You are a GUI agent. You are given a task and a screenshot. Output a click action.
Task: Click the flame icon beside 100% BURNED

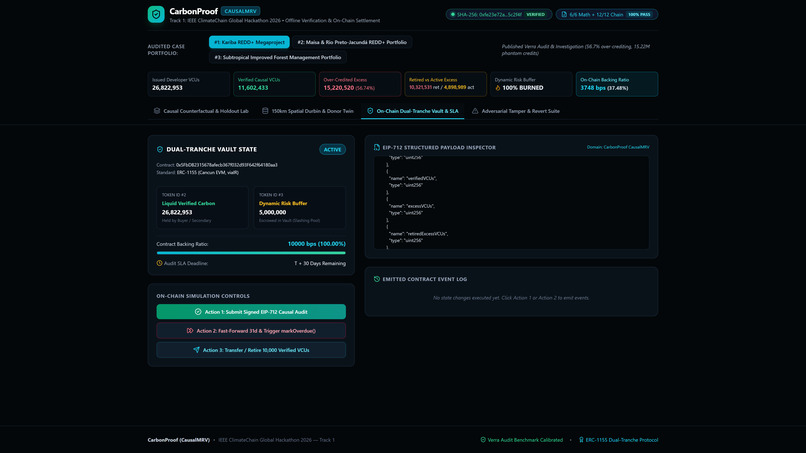pos(498,88)
